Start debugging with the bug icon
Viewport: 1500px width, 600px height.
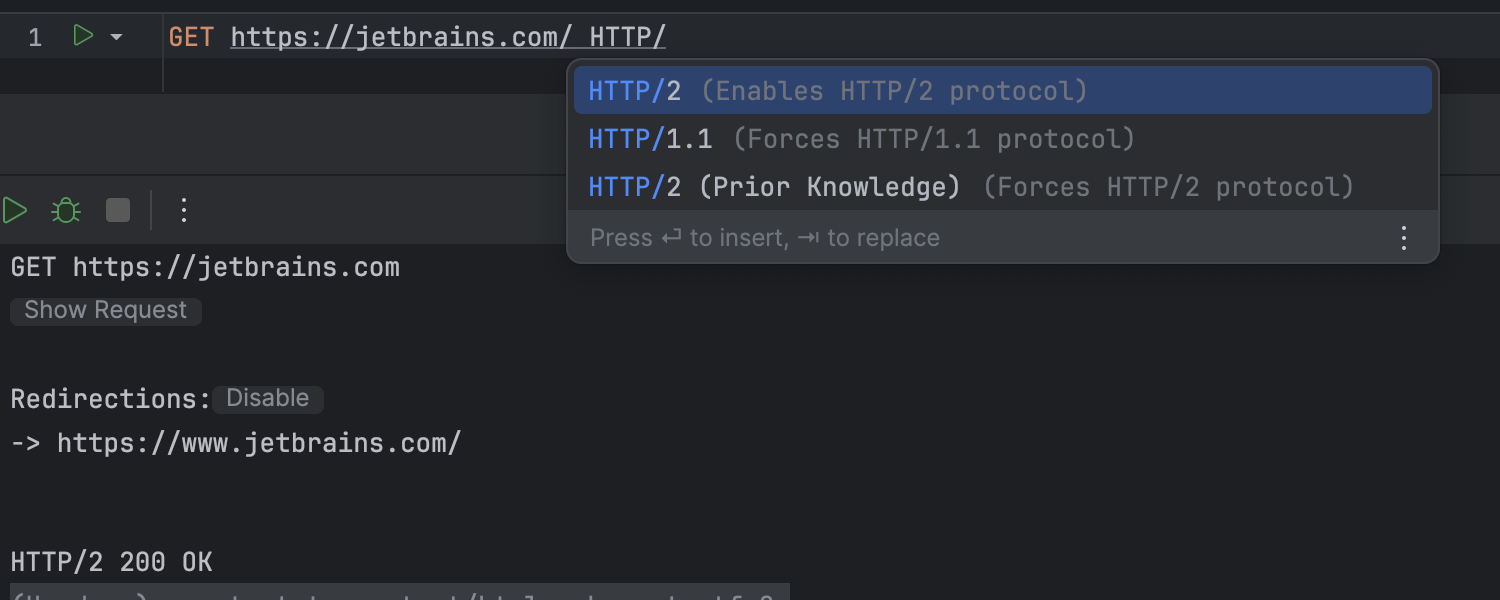pos(66,210)
